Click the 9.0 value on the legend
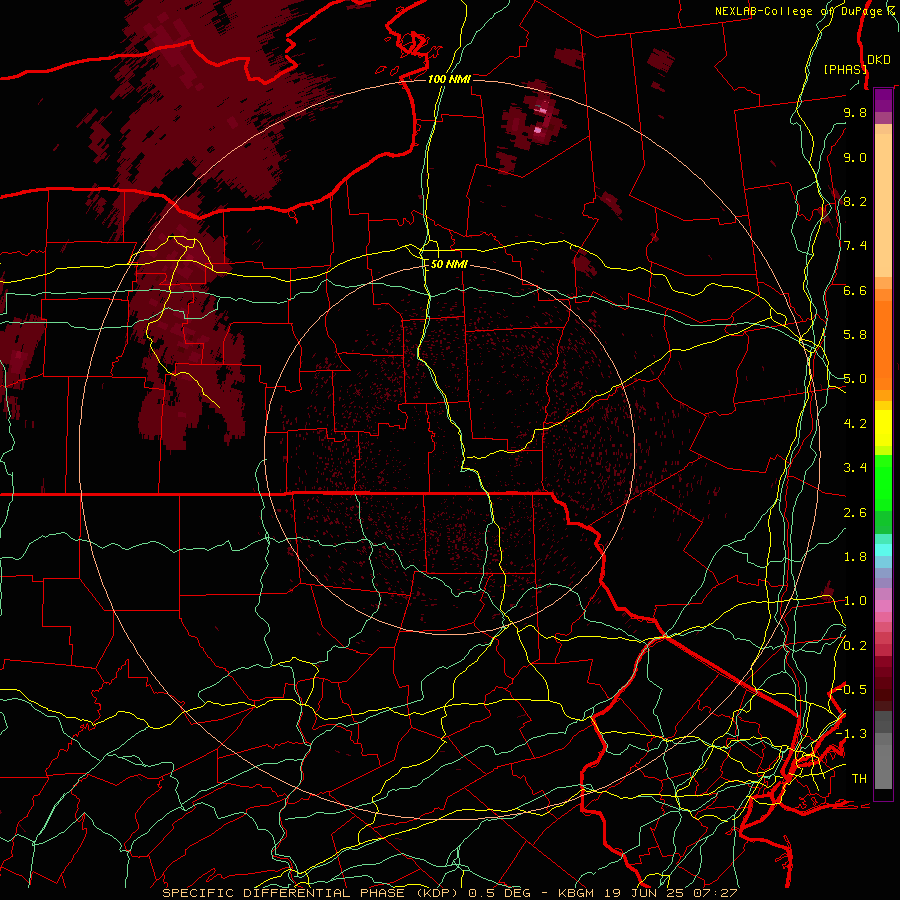Screen dimensions: 900x900 pyautogui.click(x=855, y=157)
